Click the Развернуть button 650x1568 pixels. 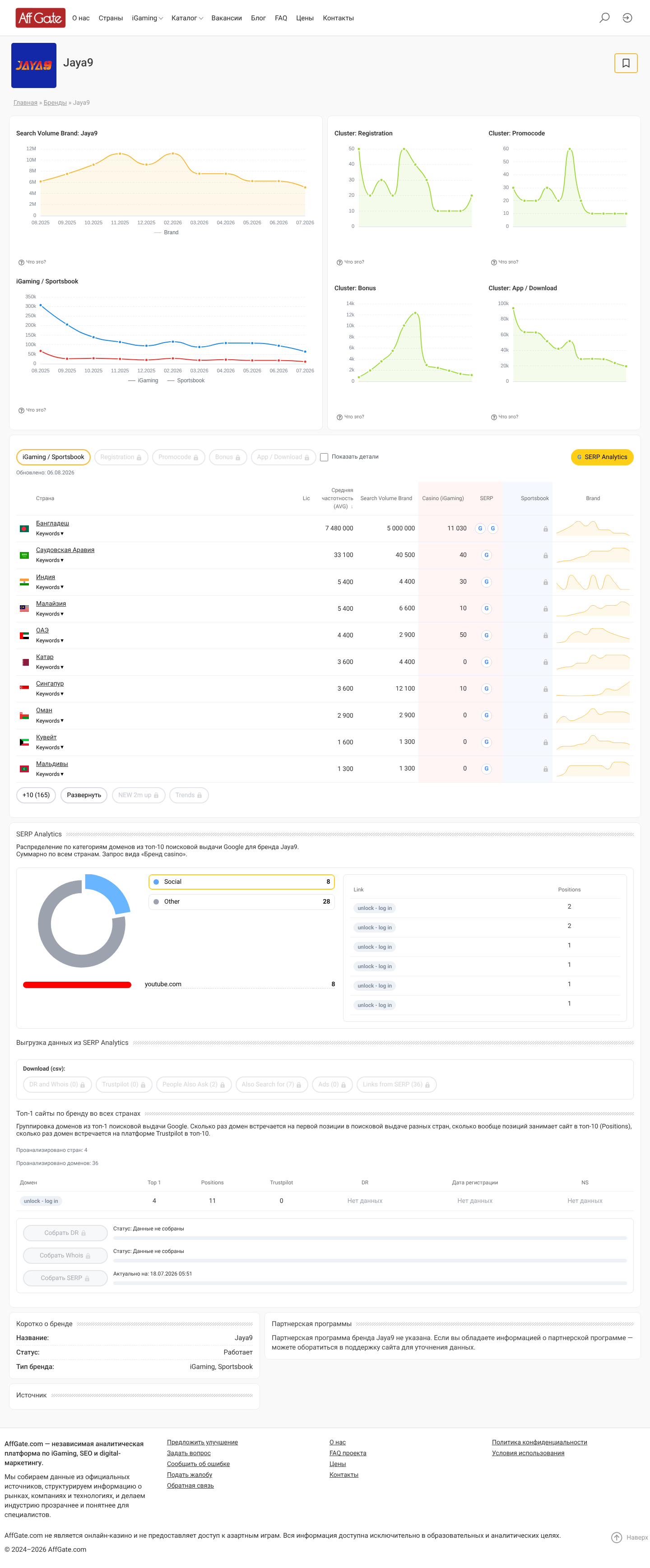click(x=84, y=796)
